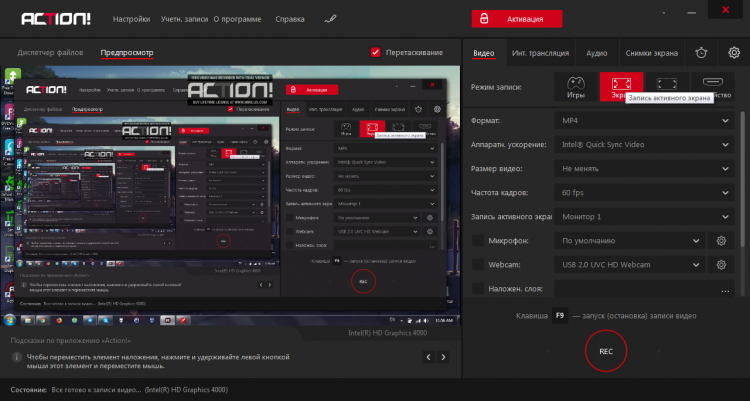Open microphone settings gear

[721, 241]
